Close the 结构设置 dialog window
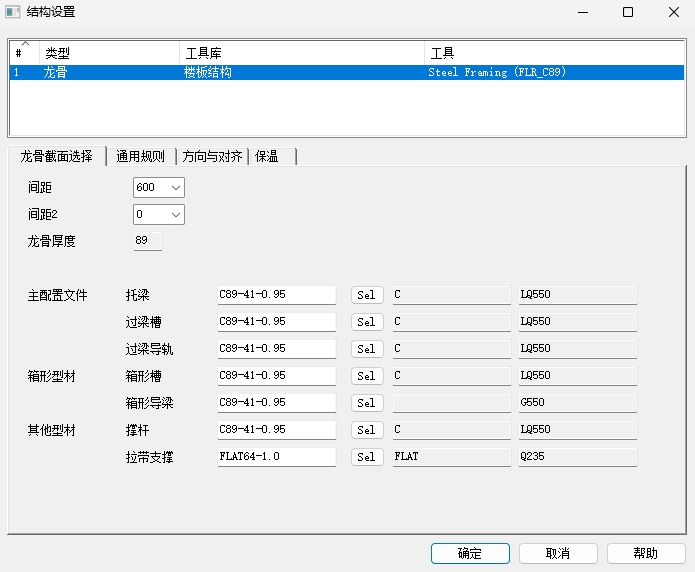Viewport: 695px width, 572px height. (674, 12)
